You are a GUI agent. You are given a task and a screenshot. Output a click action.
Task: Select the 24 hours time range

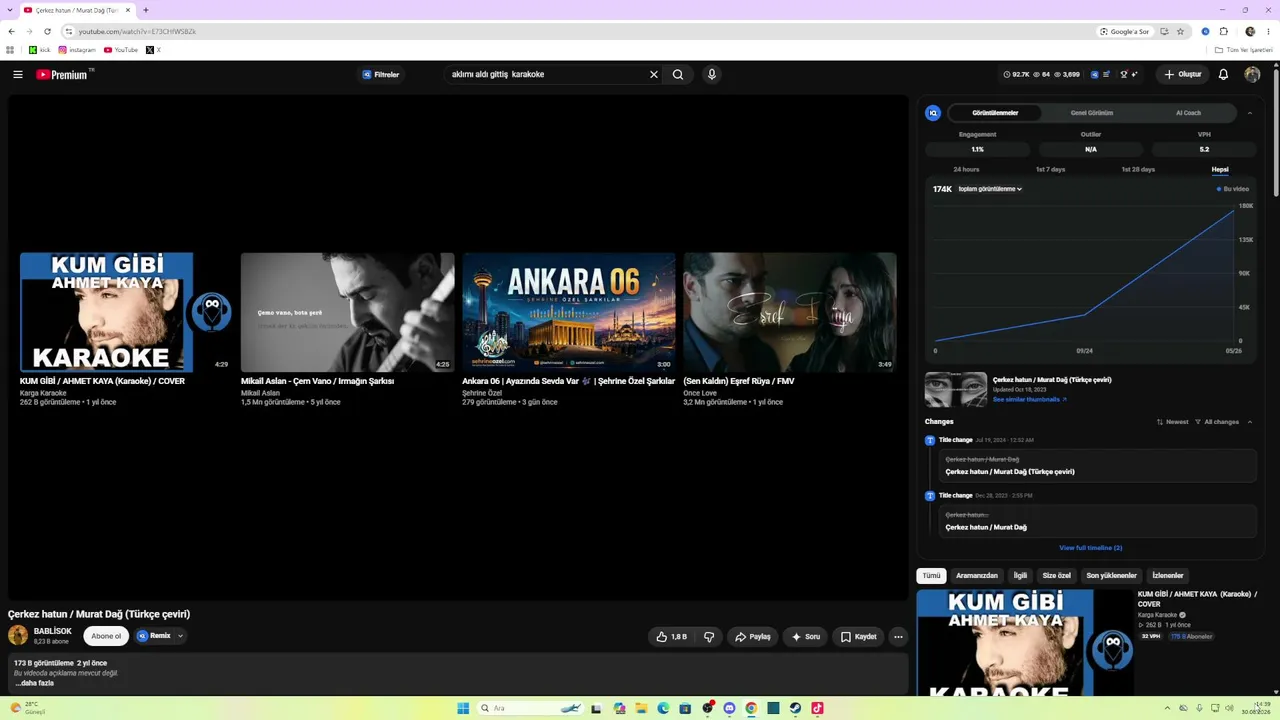966,169
